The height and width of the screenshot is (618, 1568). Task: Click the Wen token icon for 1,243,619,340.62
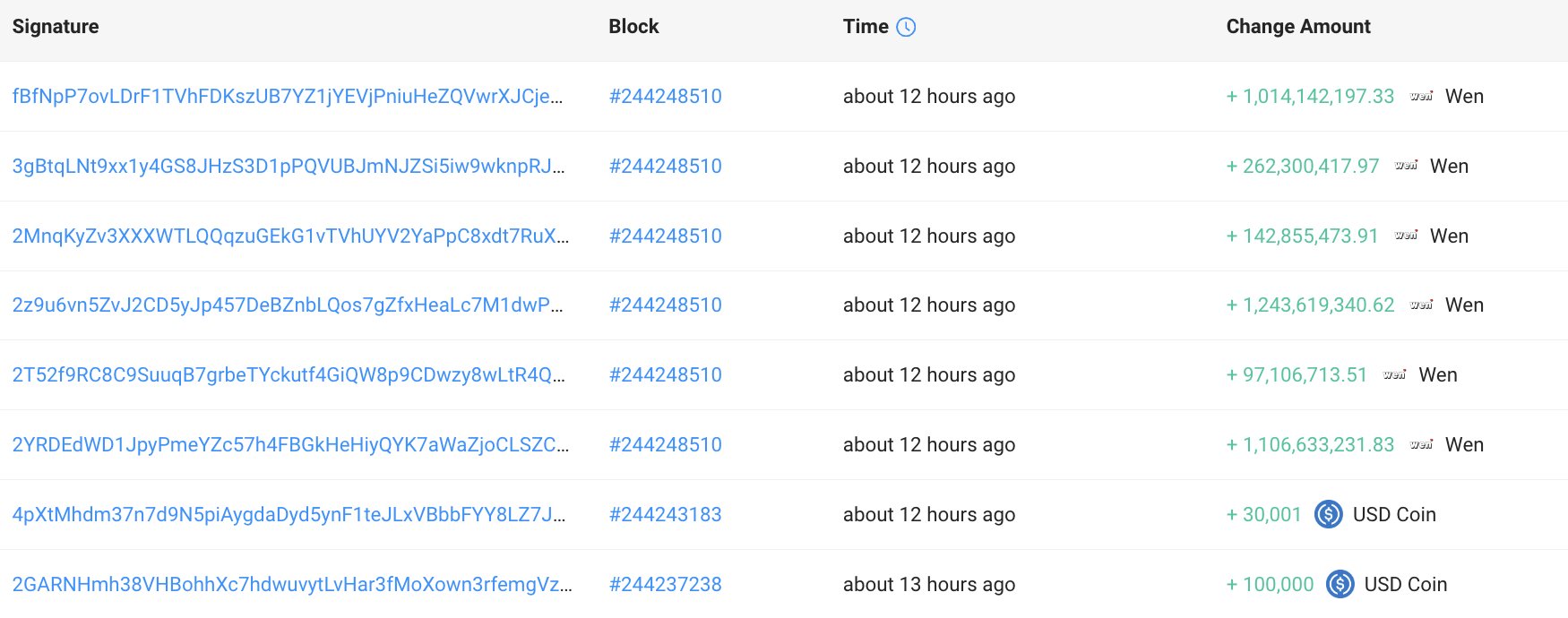[1421, 305]
